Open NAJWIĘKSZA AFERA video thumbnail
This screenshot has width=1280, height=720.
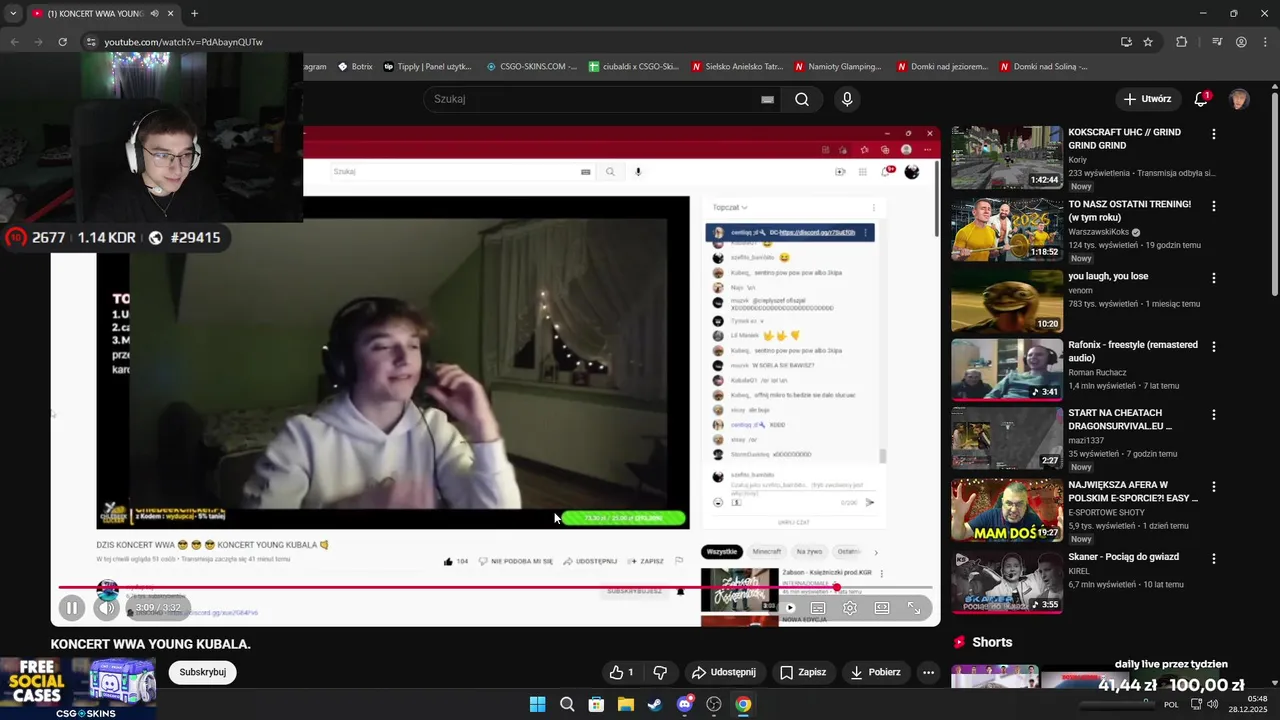tap(1006, 510)
